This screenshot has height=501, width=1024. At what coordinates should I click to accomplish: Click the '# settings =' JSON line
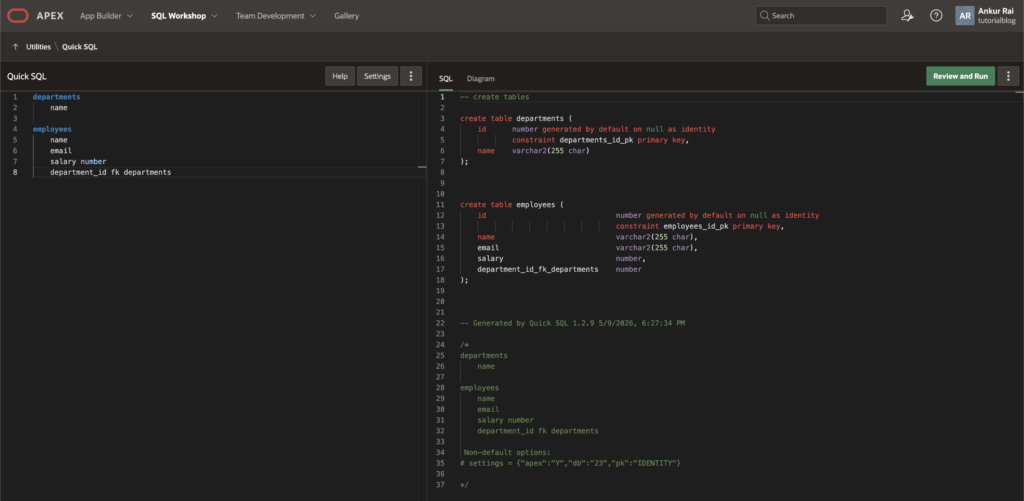click(570, 462)
